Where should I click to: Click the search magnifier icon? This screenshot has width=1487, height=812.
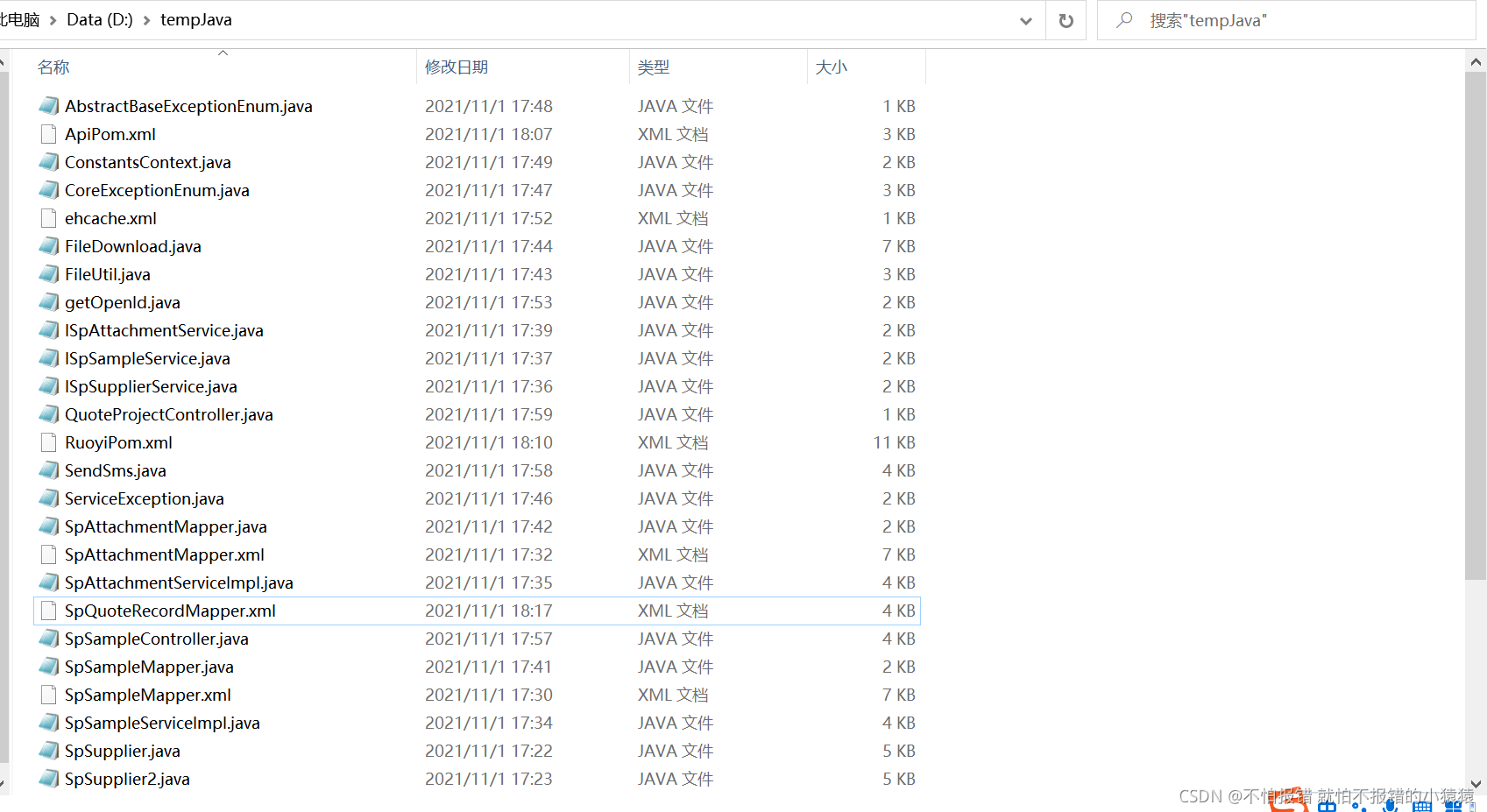[x=1124, y=20]
